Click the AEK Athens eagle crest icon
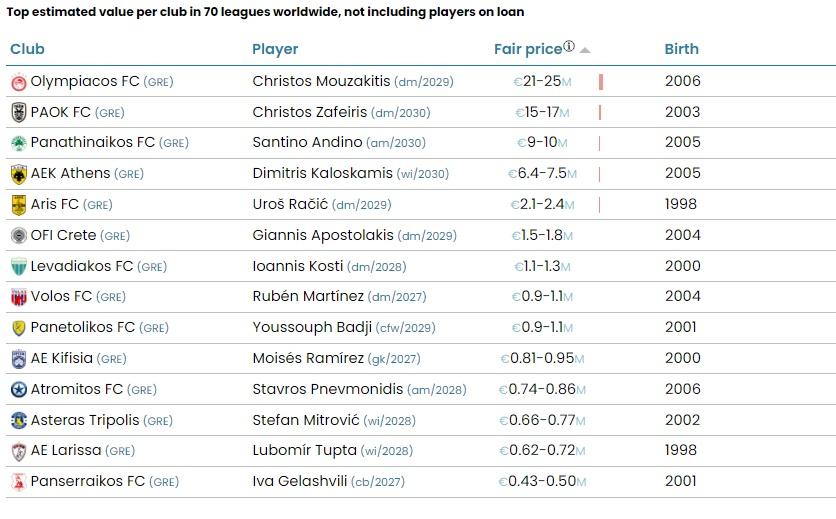Viewport: 836px width, 519px height. (x=18, y=174)
